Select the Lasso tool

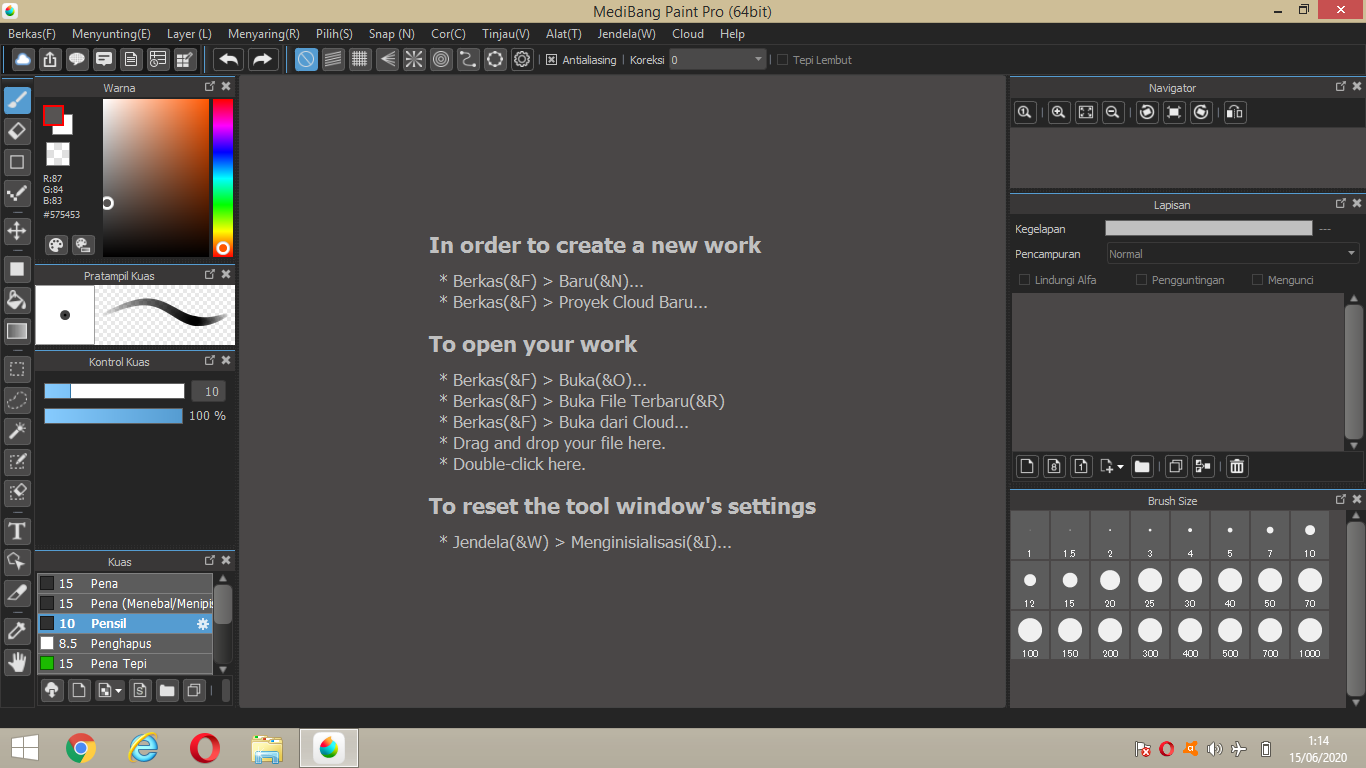click(x=17, y=401)
